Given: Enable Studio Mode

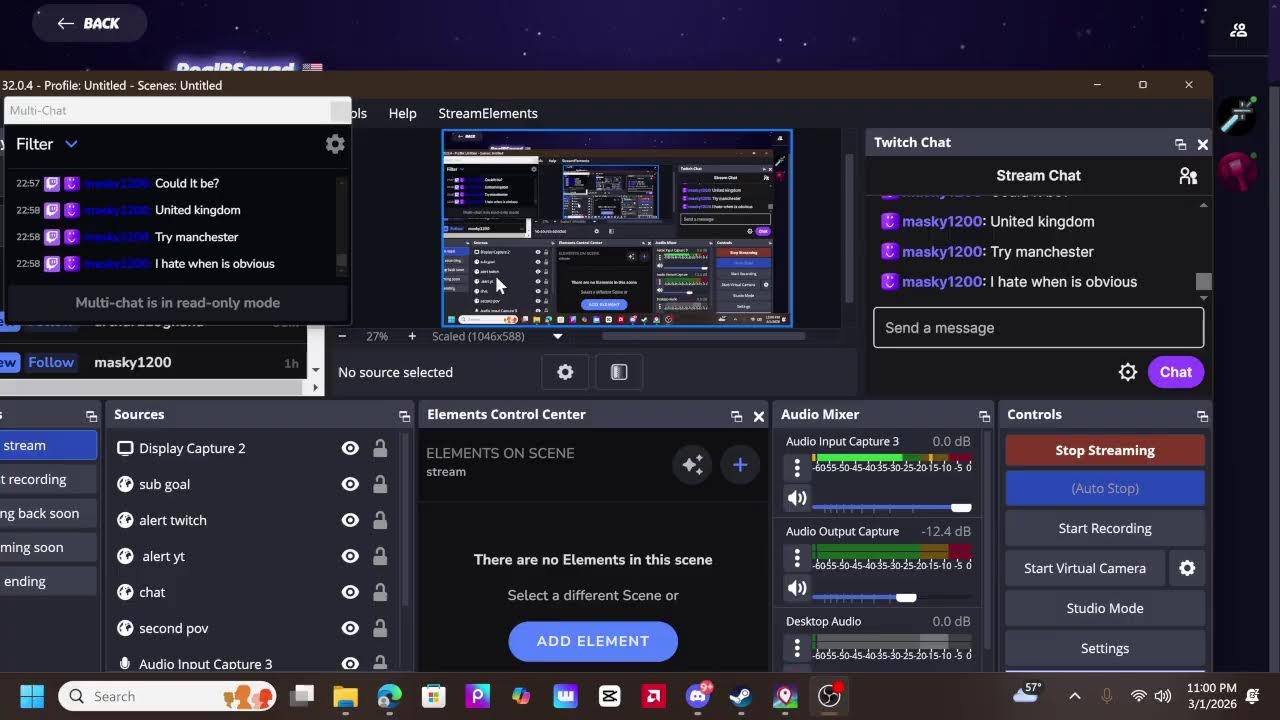Looking at the screenshot, I should point(1105,608).
